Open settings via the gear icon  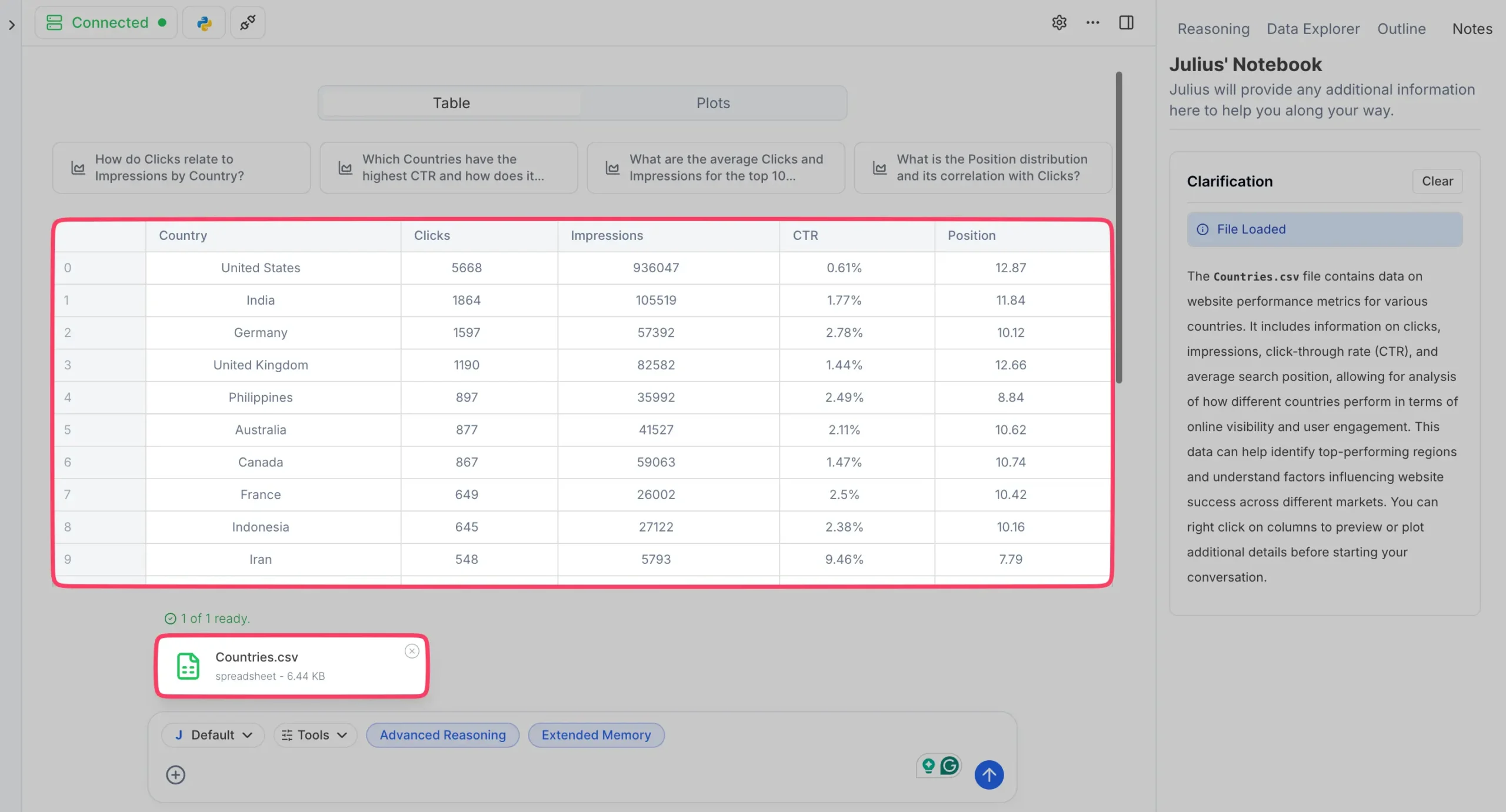point(1059,23)
